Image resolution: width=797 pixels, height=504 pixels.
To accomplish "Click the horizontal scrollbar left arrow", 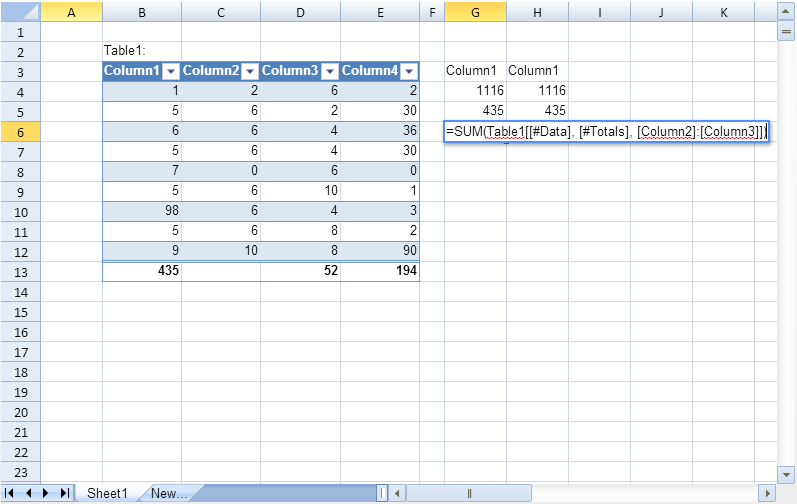I will tap(397, 493).
